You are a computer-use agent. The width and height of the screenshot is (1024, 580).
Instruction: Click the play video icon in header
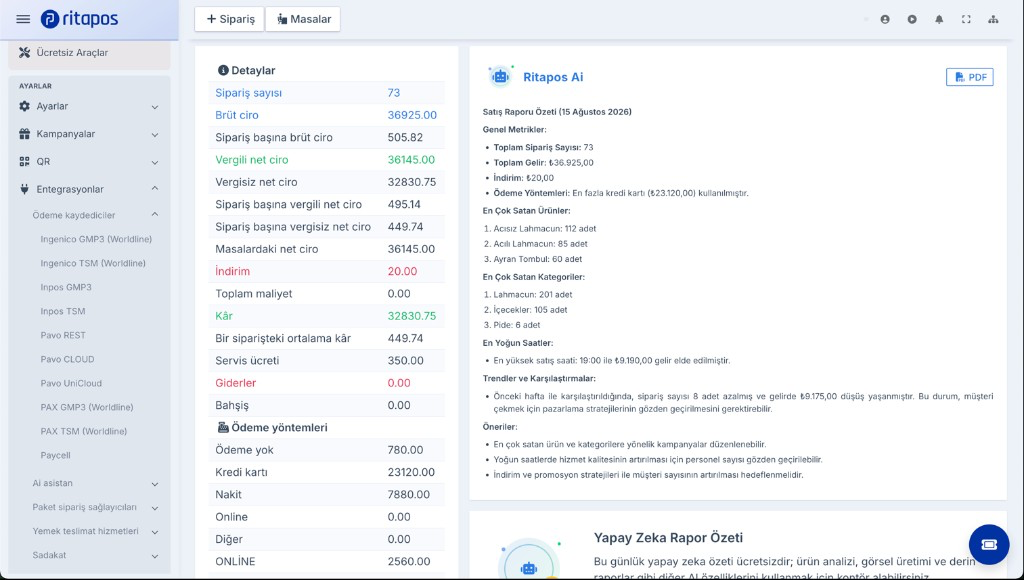tap(912, 20)
